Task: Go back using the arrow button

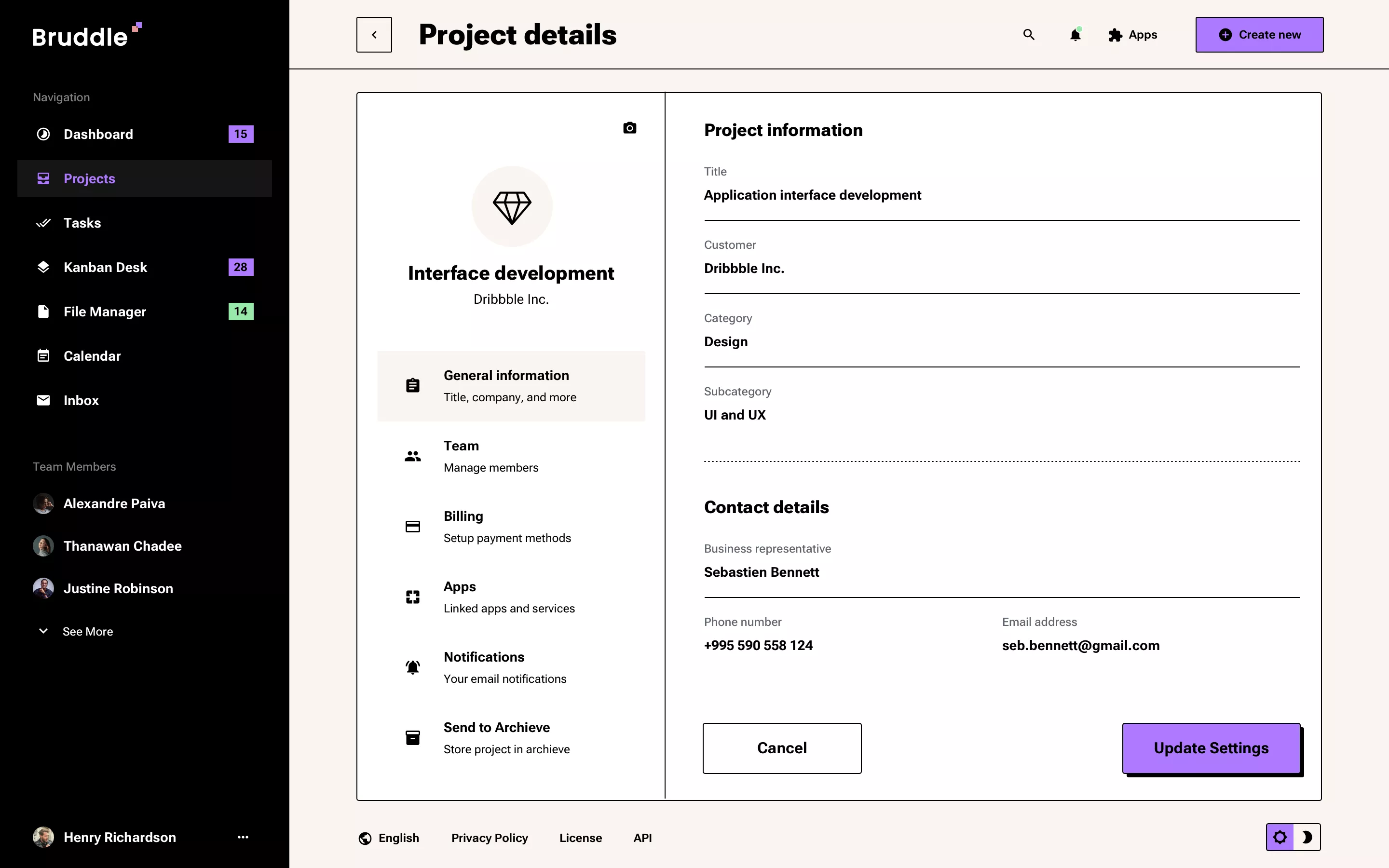Action: [374, 34]
